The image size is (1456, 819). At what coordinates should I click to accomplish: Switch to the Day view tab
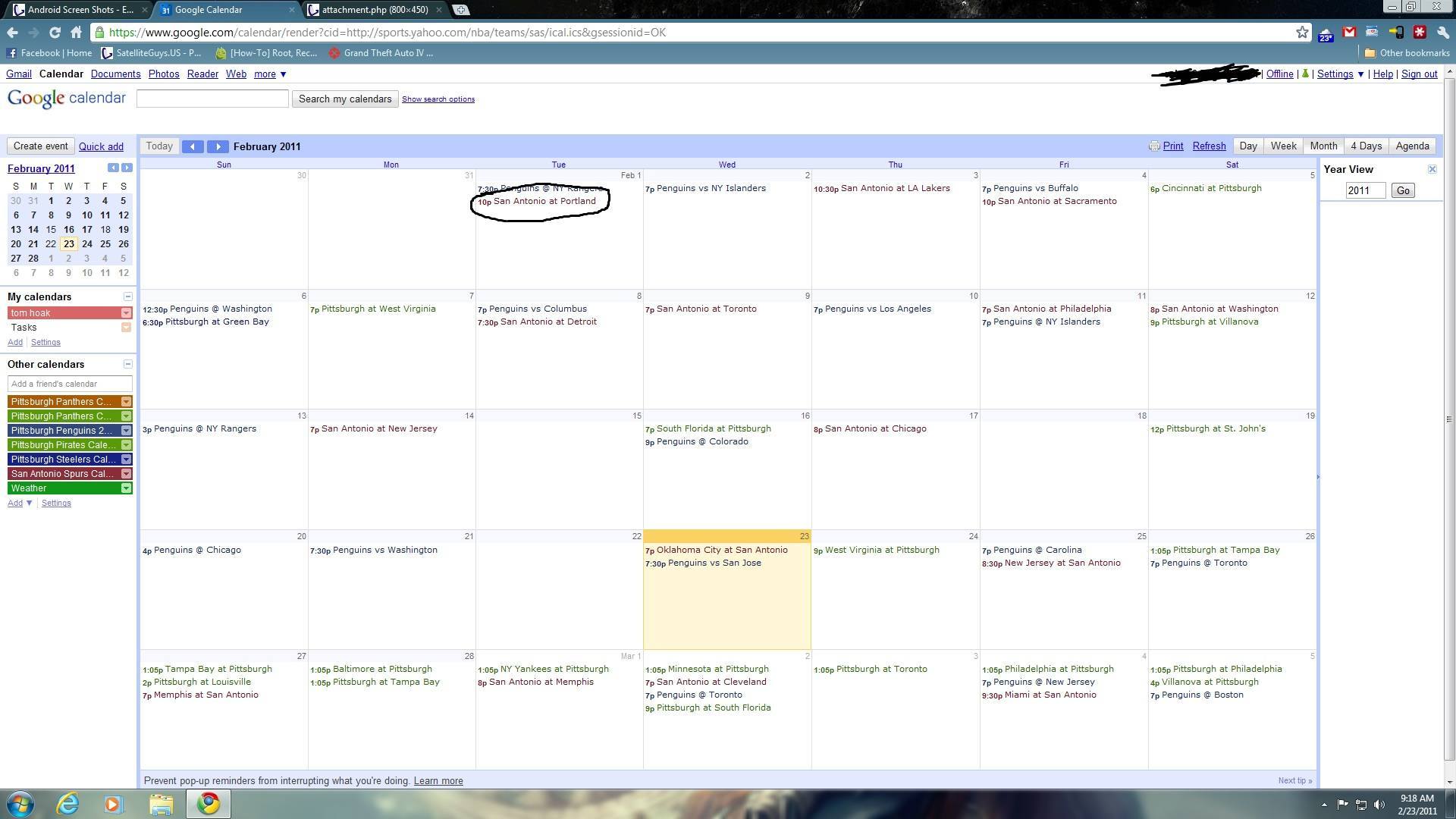pos(1248,146)
